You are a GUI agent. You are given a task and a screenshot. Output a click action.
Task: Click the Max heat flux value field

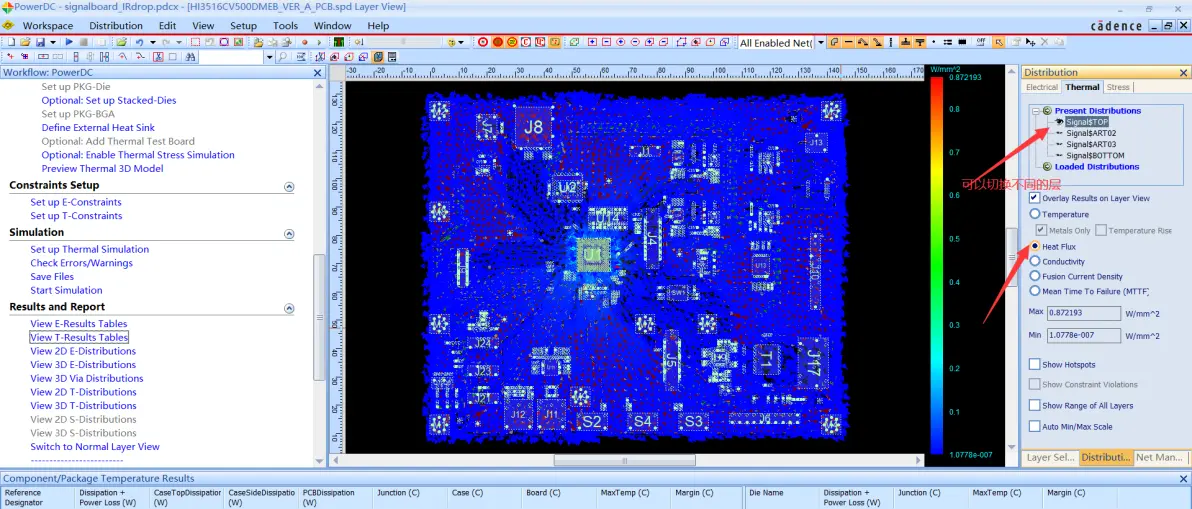[x=1083, y=312]
